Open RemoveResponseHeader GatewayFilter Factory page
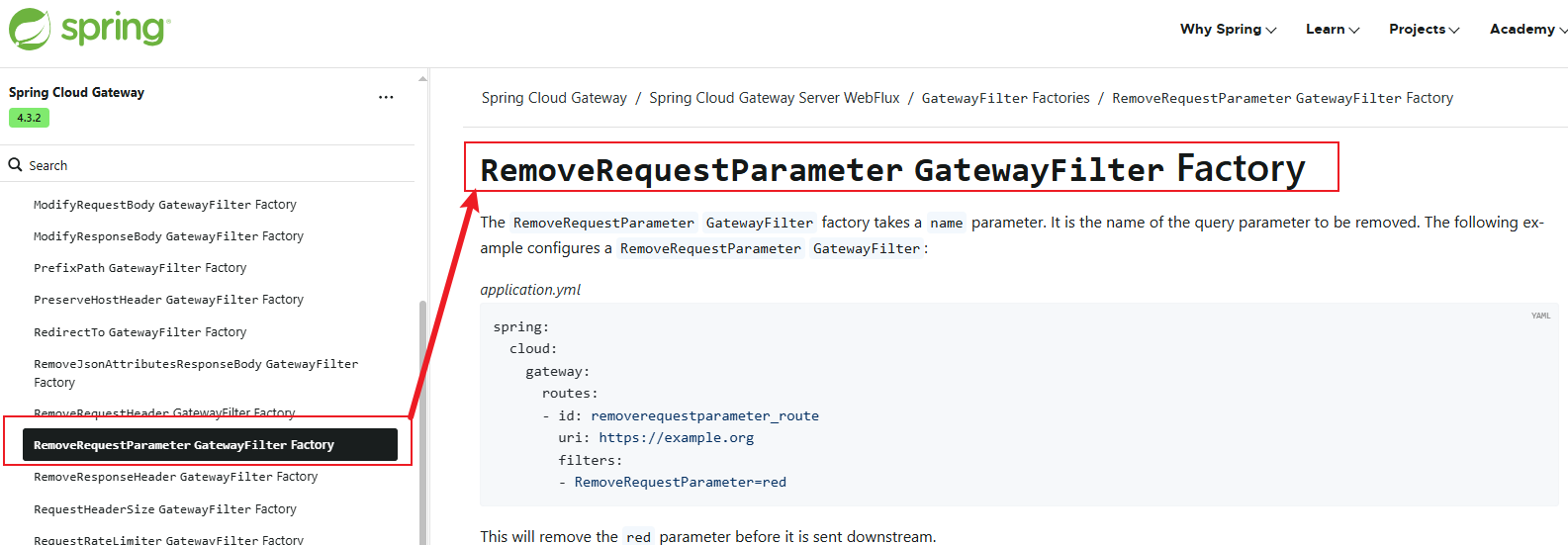This screenshot has width=1568, height=545. (175, 477)
